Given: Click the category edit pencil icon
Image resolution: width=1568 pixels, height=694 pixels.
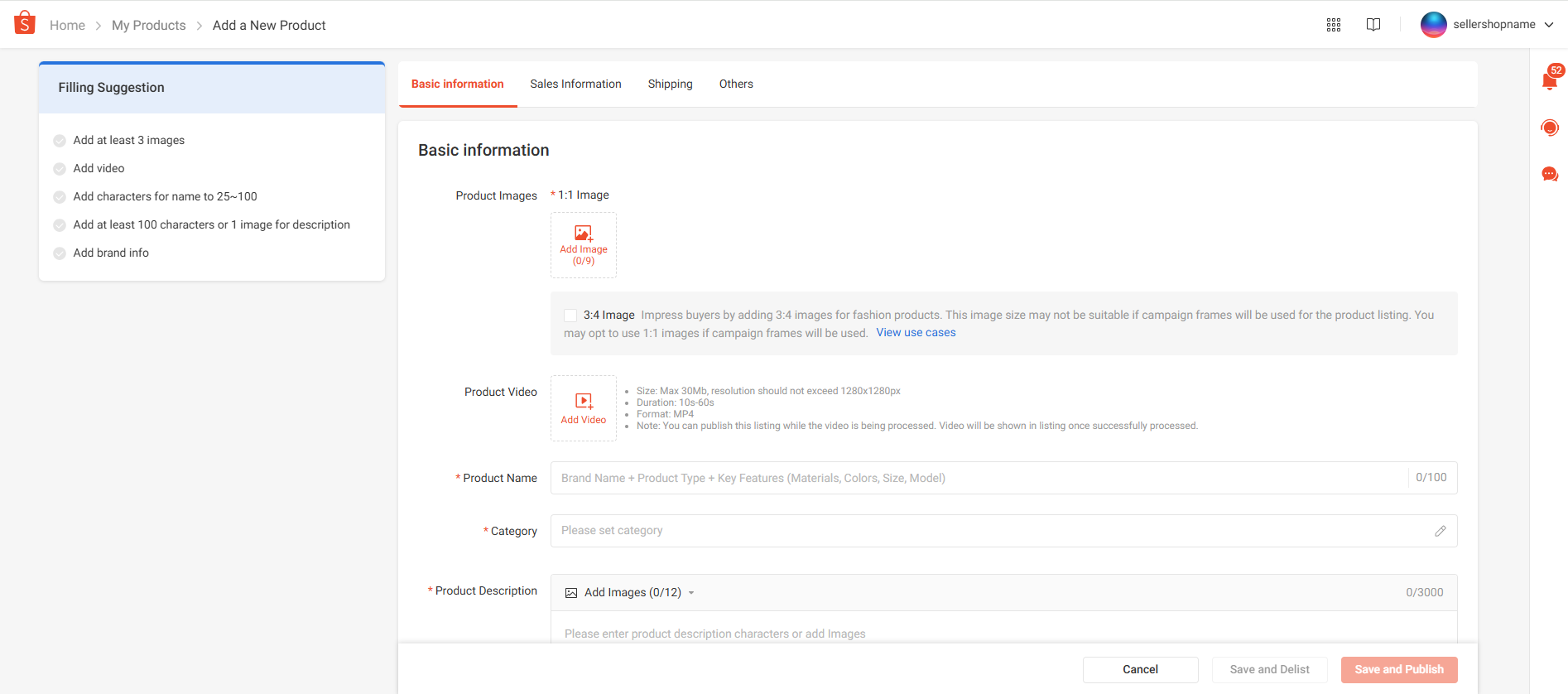Looking at the screenshot, I should 1441,531.
